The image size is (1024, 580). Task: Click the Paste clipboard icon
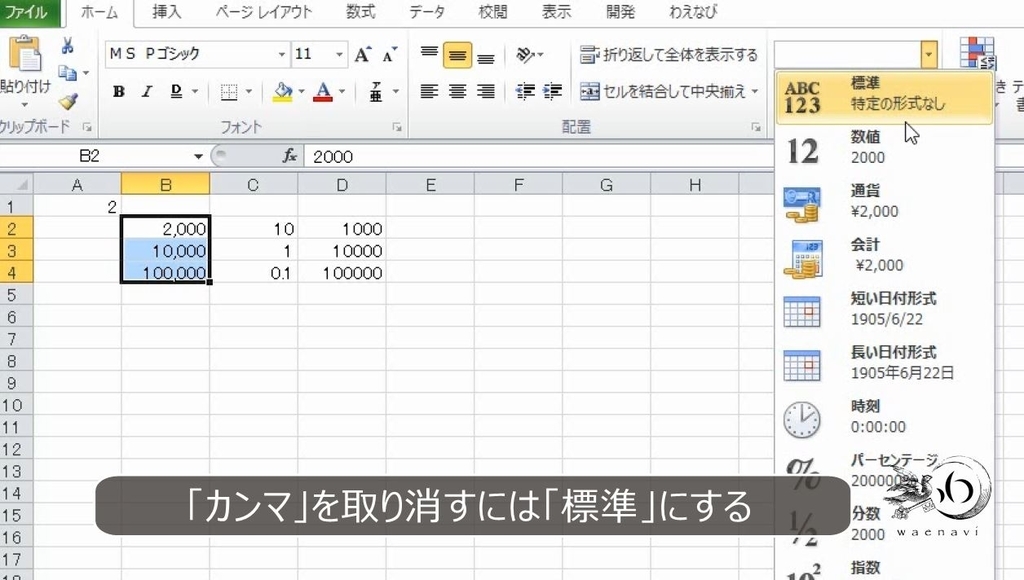click(x=25, y=55)
